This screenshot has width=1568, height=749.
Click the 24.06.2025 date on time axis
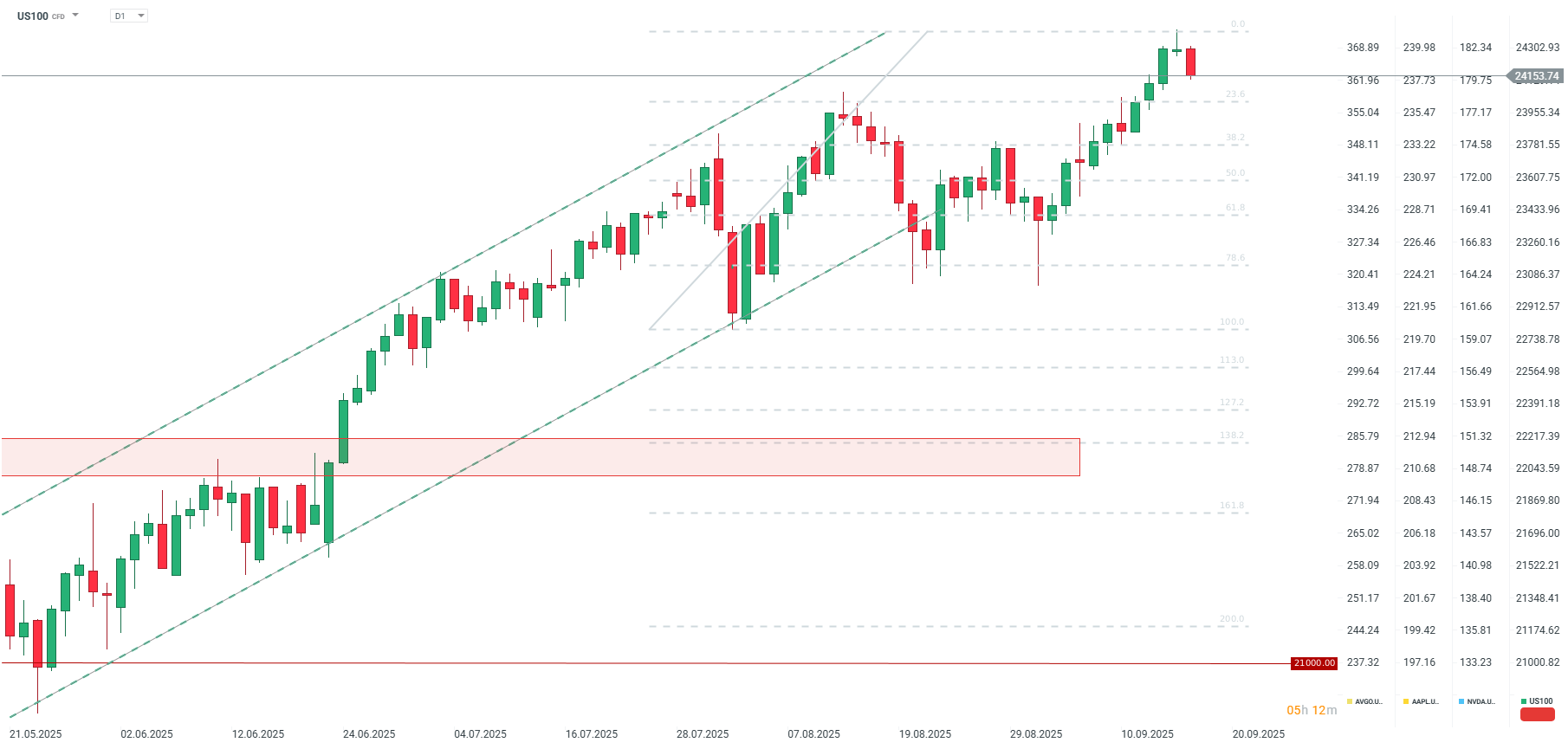pos(369,734)
